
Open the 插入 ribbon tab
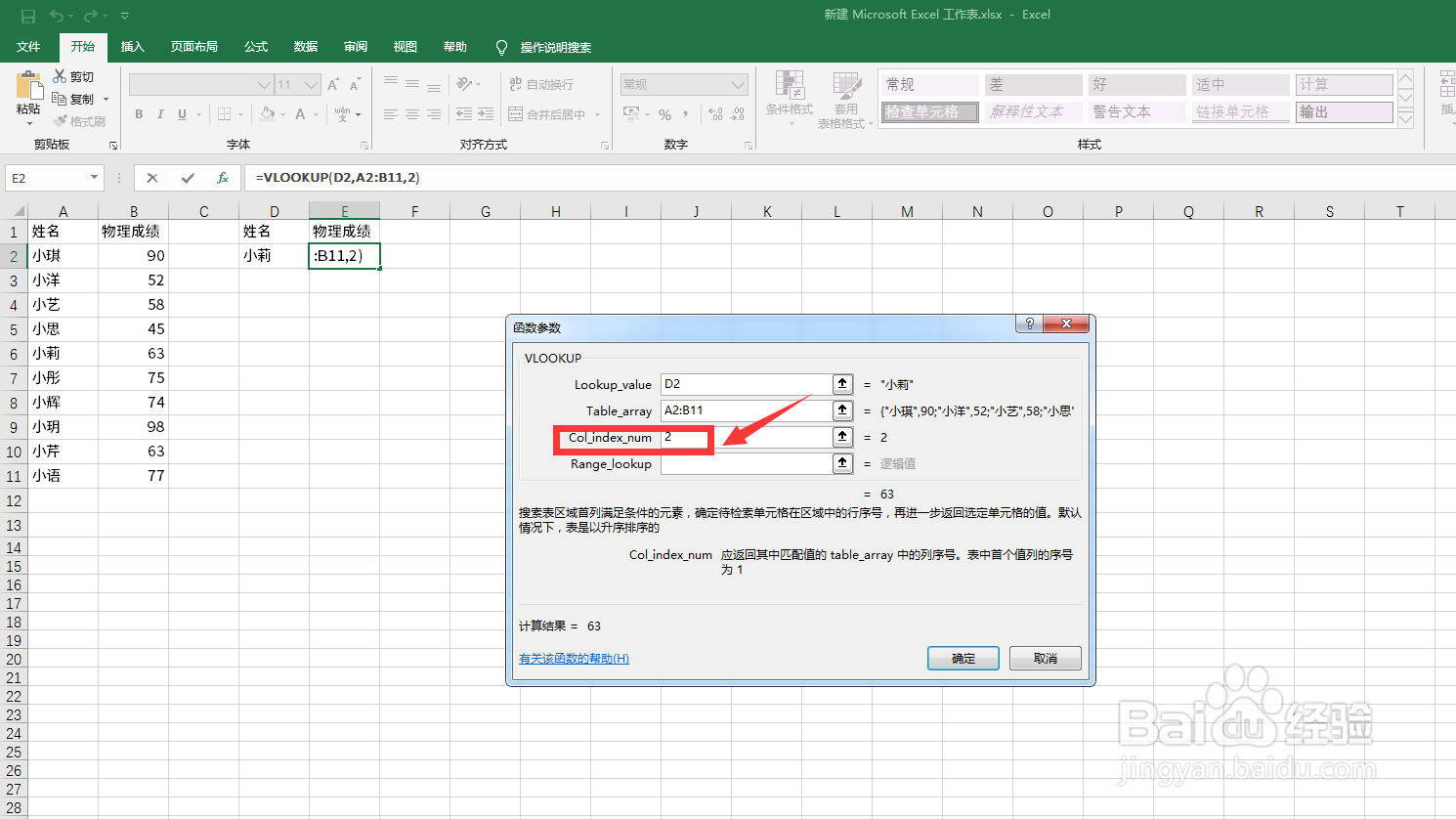(132, 46)
